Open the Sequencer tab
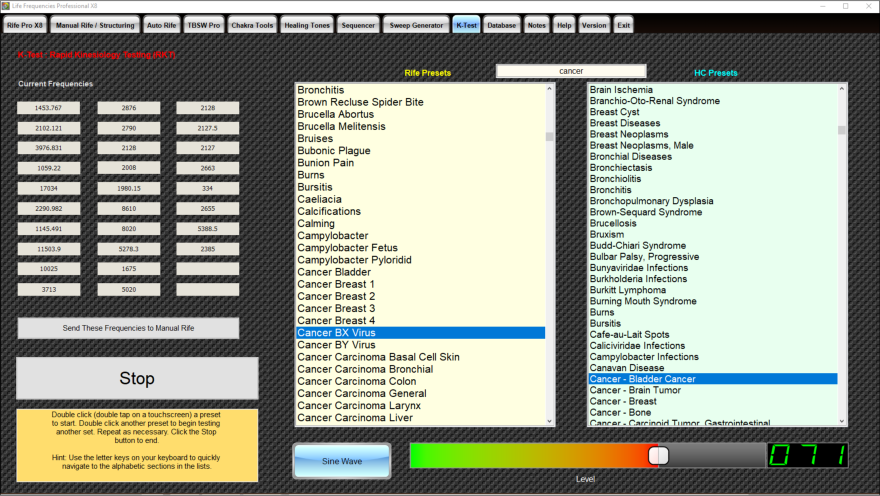Viewport: 880px width, 496px height. tap(358, 25)
